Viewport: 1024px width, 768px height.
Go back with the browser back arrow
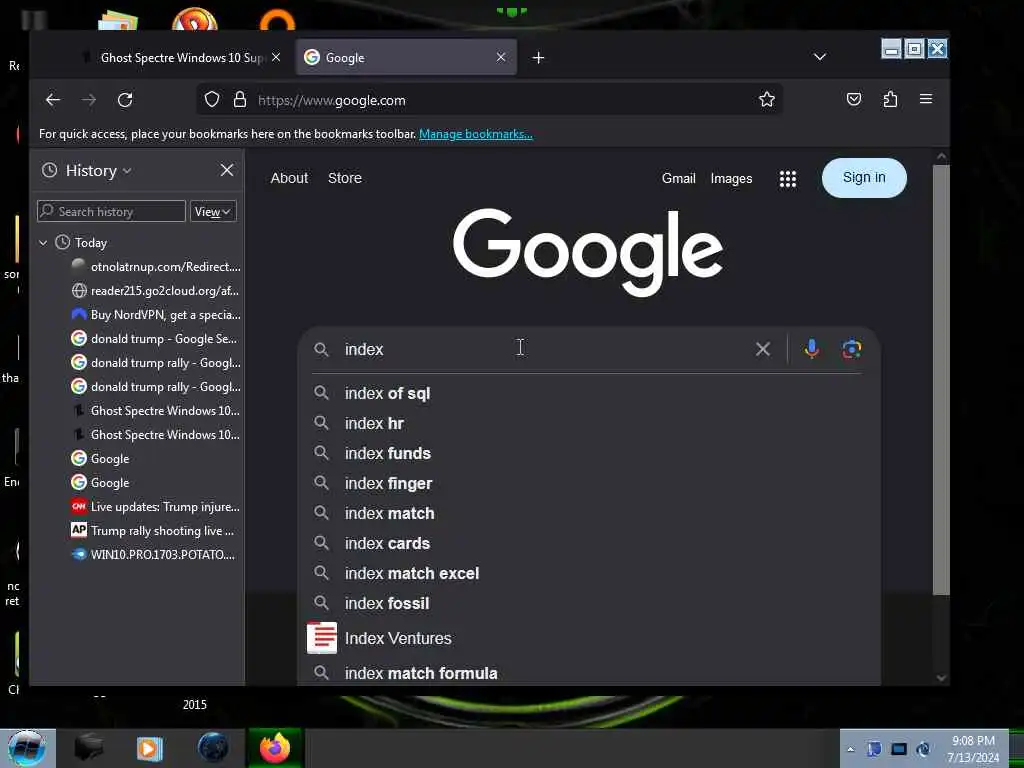point(53,100)
